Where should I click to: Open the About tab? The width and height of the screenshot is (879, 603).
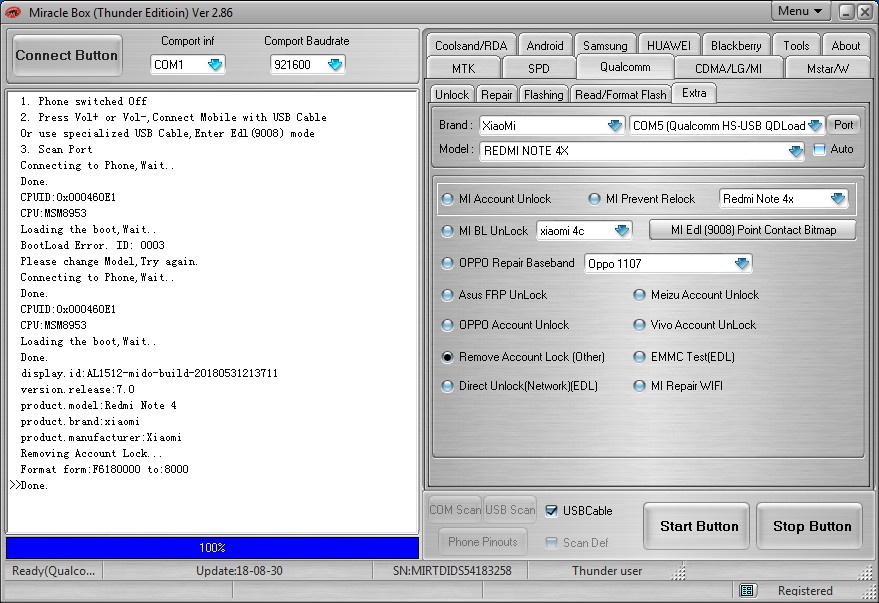[x=845, y=45]
